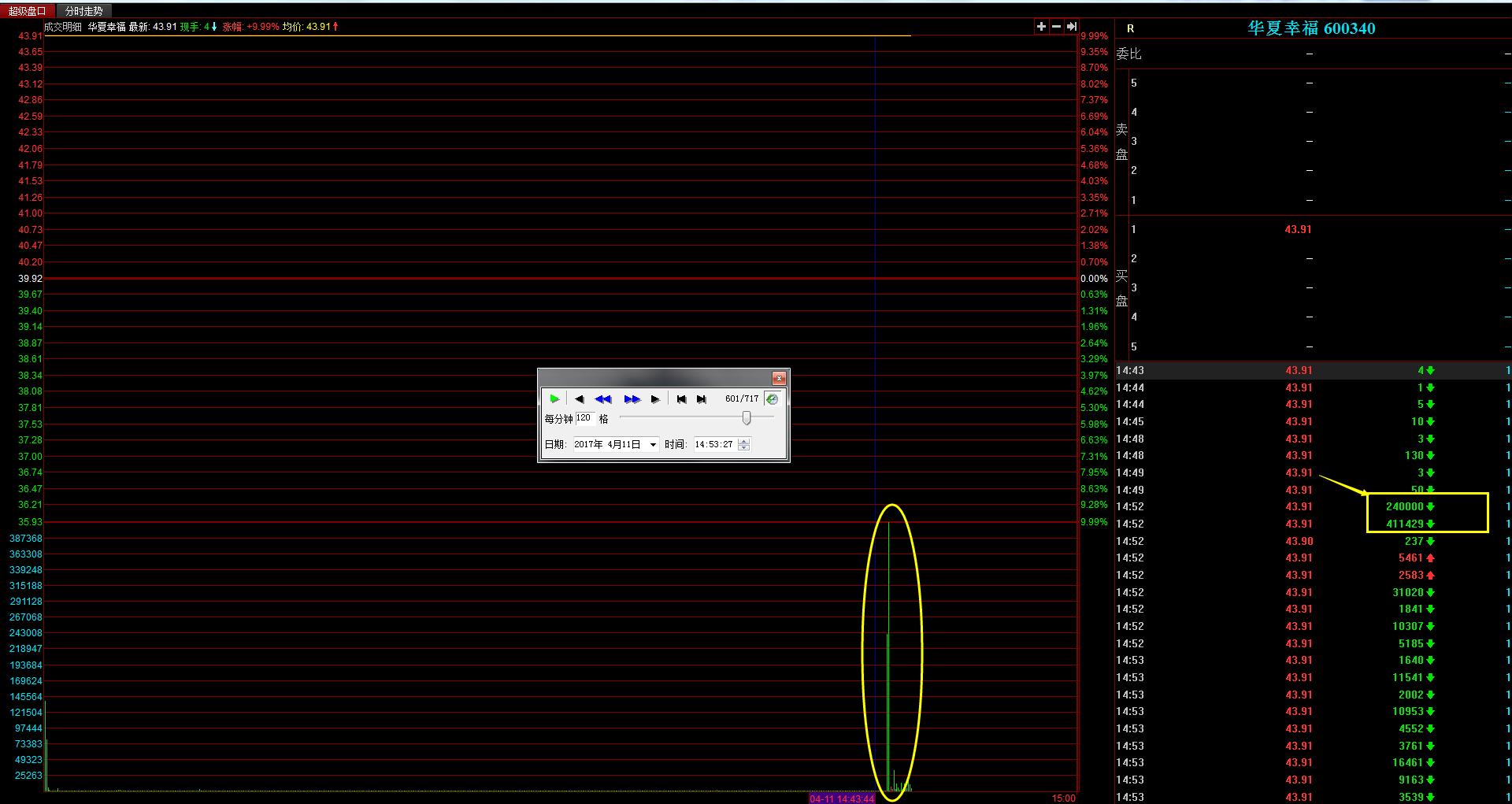Fast forward with the blue double-right arrows

click(x=632, y=399)
